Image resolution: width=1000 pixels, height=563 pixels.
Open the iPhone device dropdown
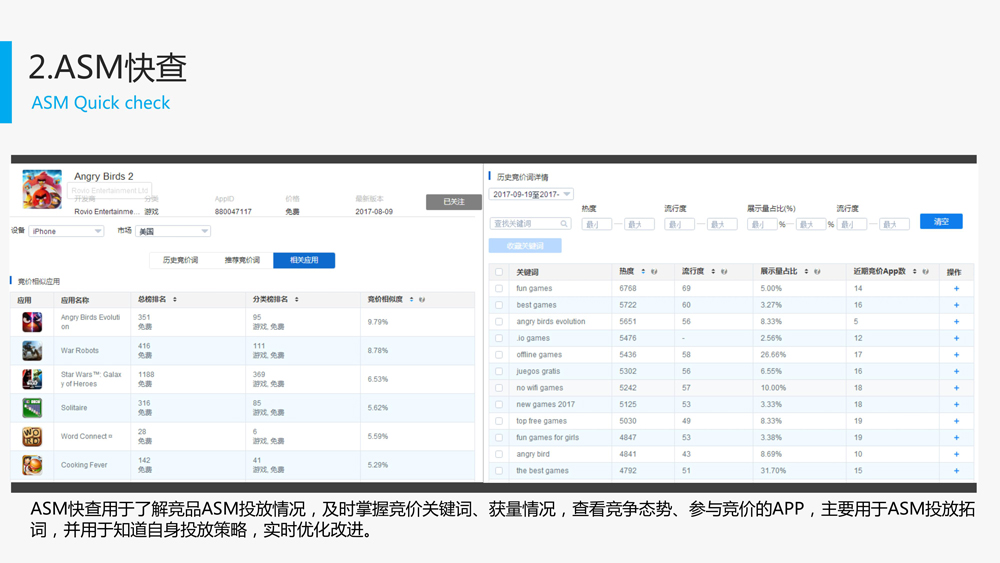(67, 231)
